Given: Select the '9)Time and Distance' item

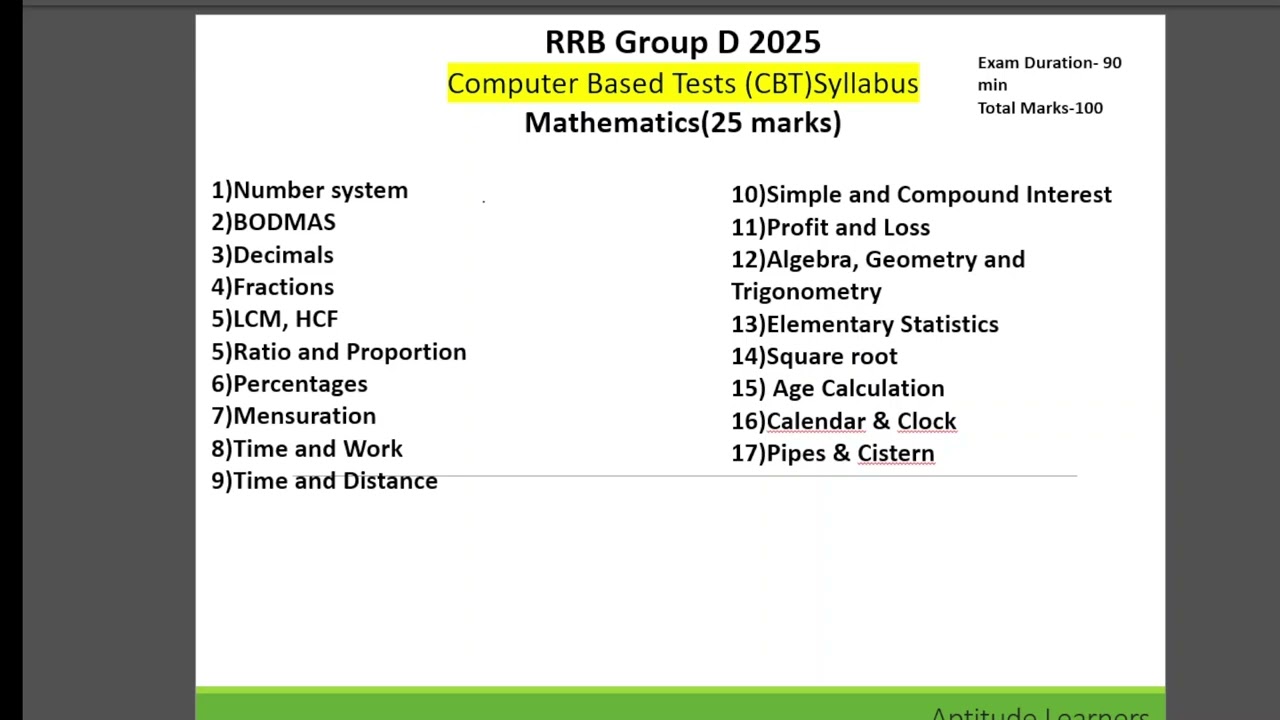Looking at the screenshot, I should pyautogui.click(x=324, y=481).
